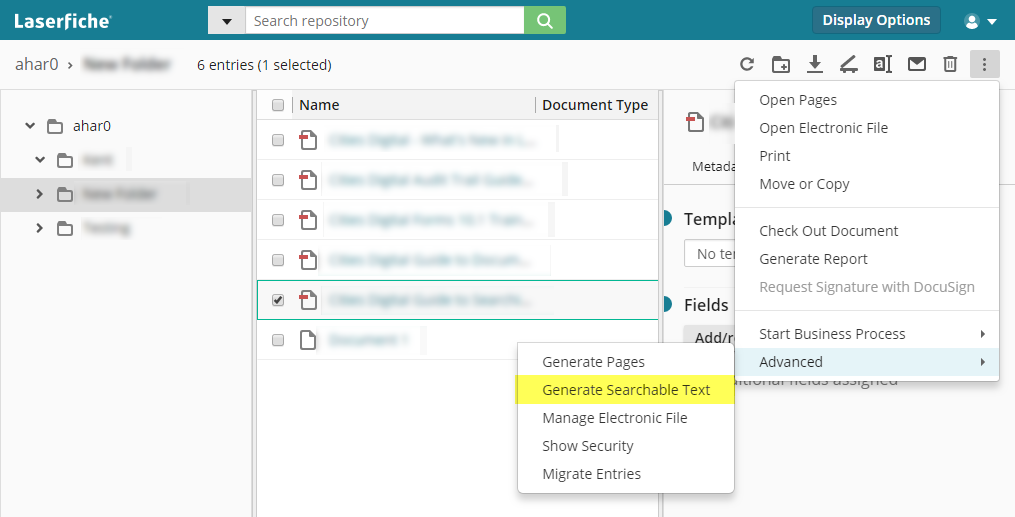Click the new folder icon
The image size is (1015, 517).
pos(781,65)
